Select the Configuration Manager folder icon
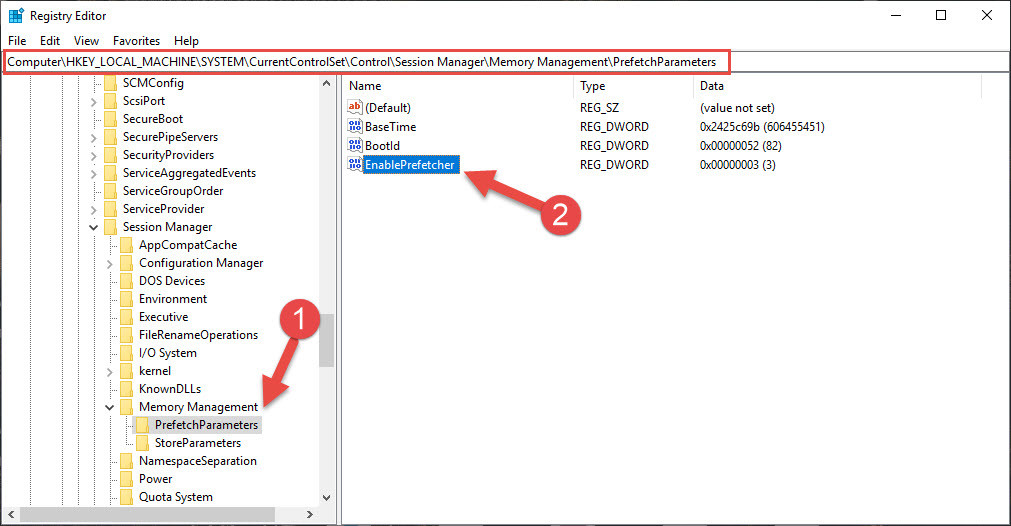 (127, 263)
